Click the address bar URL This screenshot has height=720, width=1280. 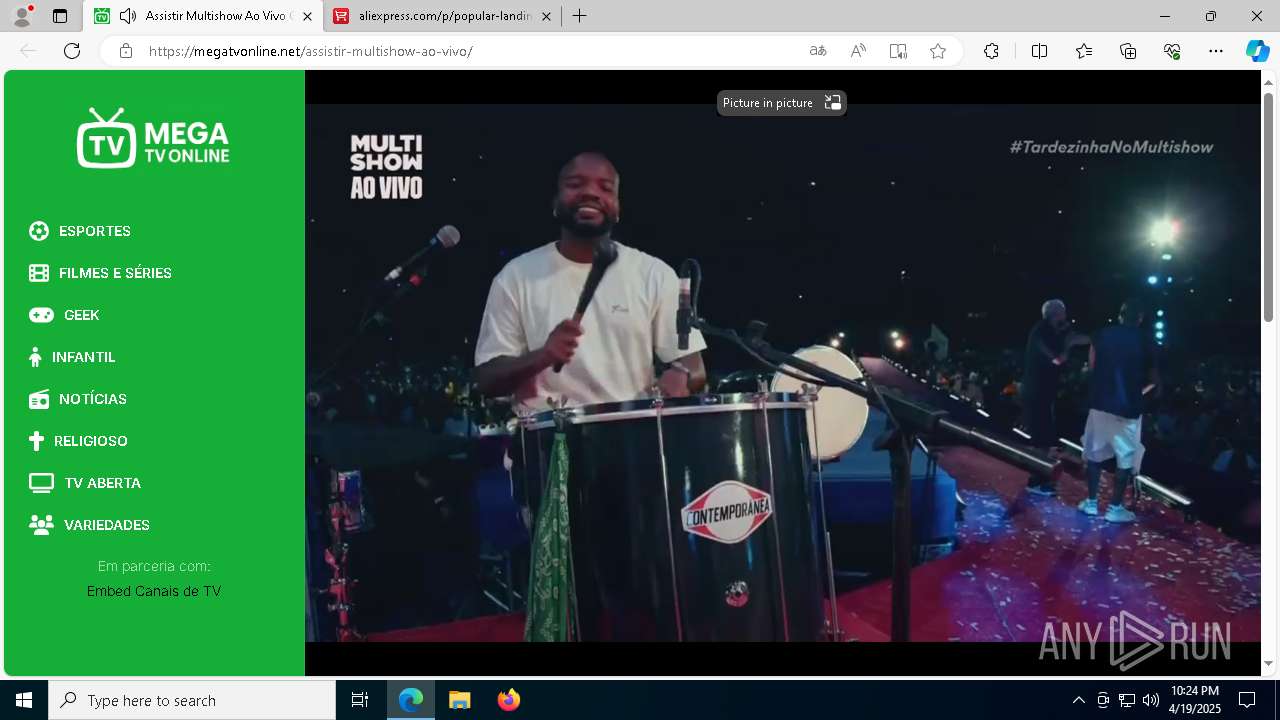click(311, 51)
